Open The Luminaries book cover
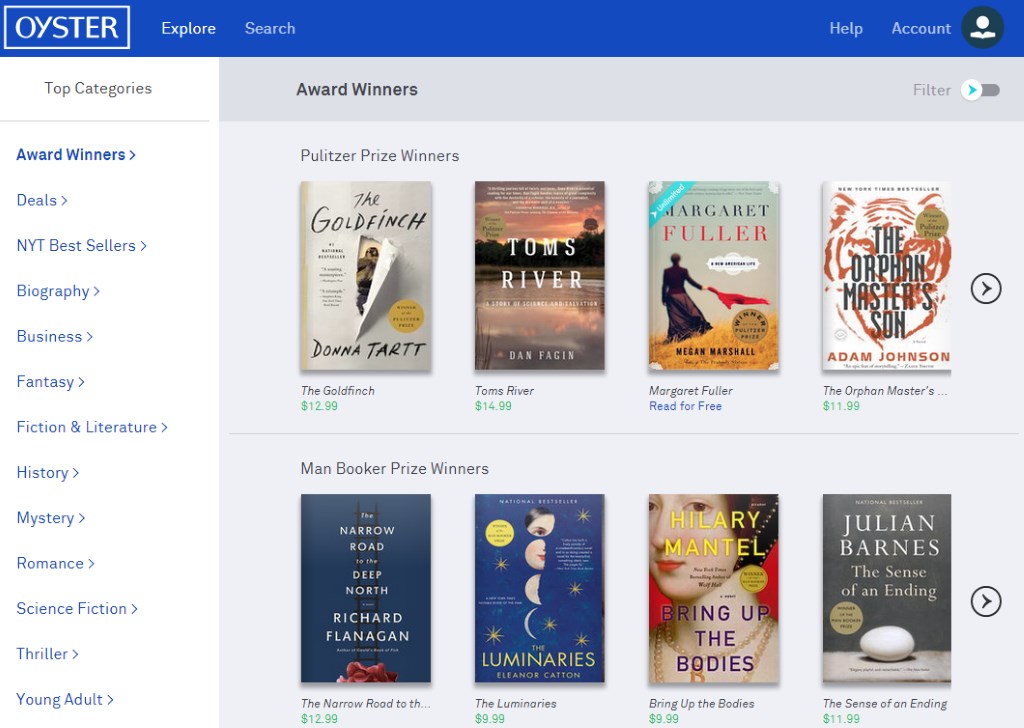The height and width of the screenshot is (728, 1024). (x=539, y=588)
